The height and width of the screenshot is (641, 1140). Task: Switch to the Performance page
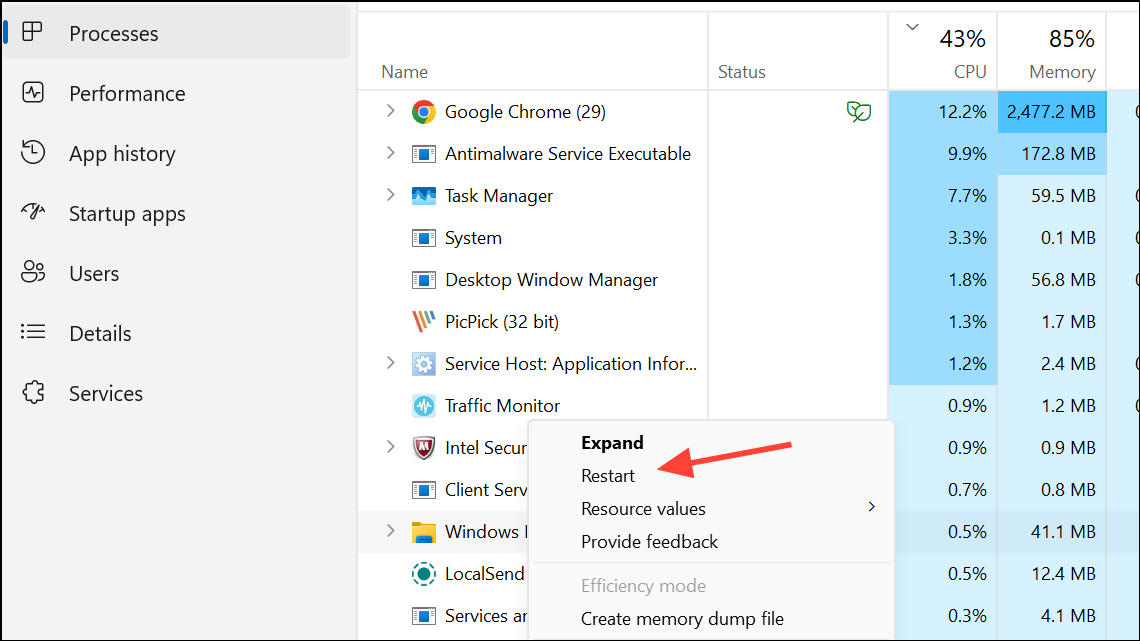pyautogui.click(x=127, y=94)
